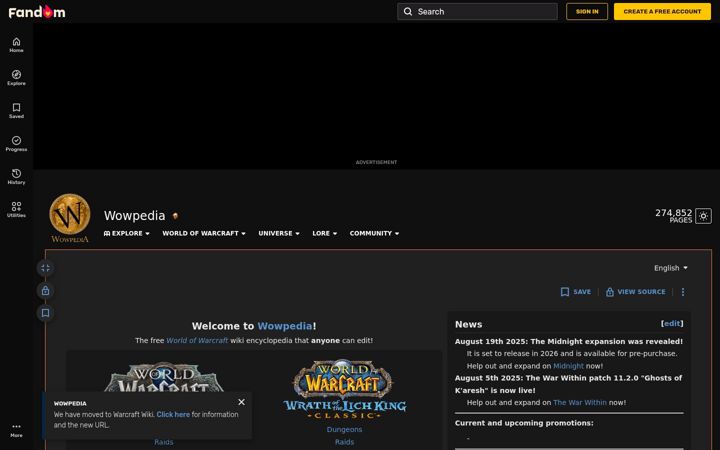Click the small badge beside Wowpedia title
The height and width of the screenshot is (450, 720).
[175, 215]
